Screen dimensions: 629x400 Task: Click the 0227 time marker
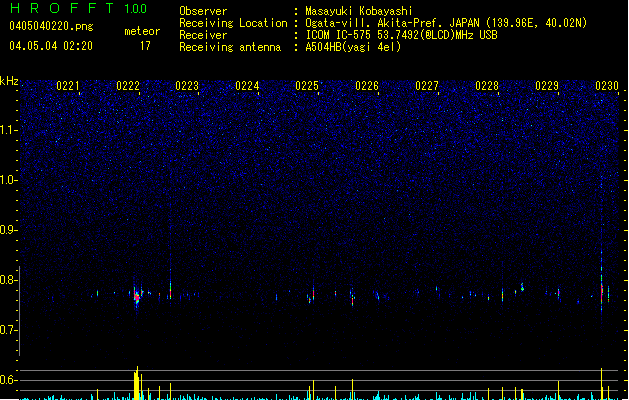[427, 86]
